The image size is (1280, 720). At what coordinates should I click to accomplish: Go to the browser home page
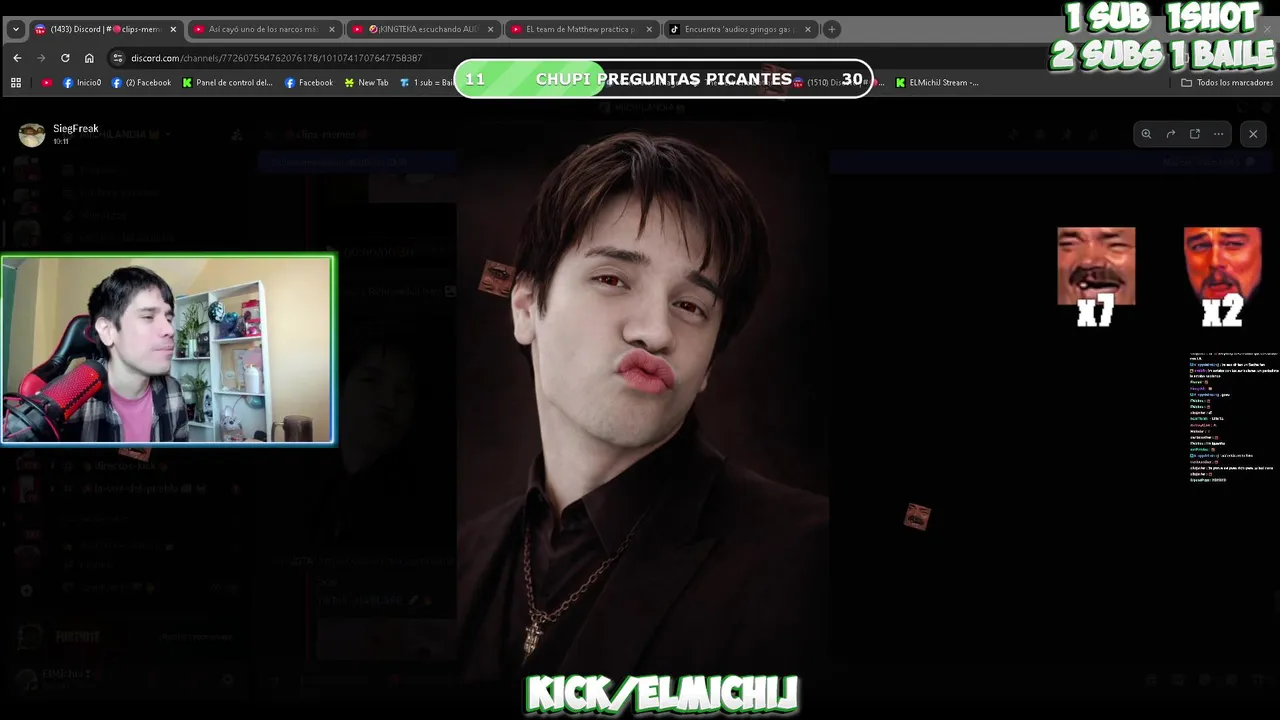(89, 58)
